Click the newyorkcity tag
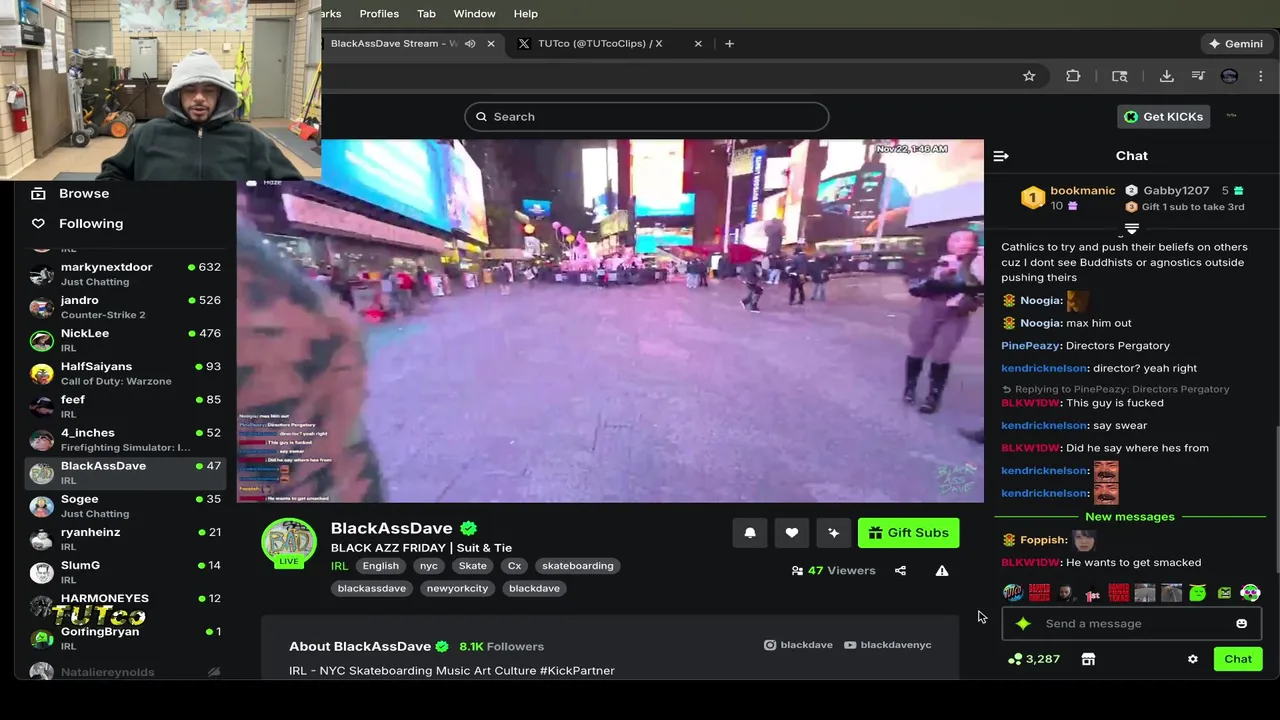Screen dimensions: 1280x720 [x=457, y=589]
